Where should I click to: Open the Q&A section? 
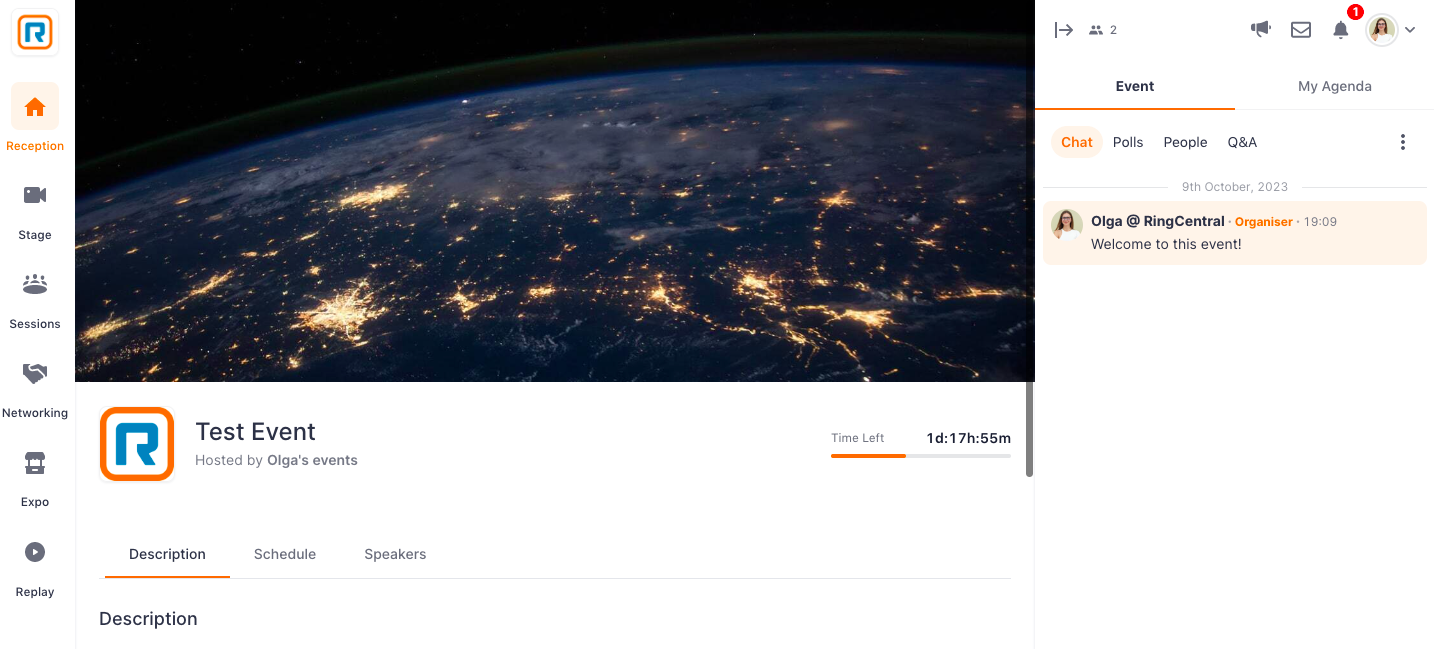coord(1242,142)
